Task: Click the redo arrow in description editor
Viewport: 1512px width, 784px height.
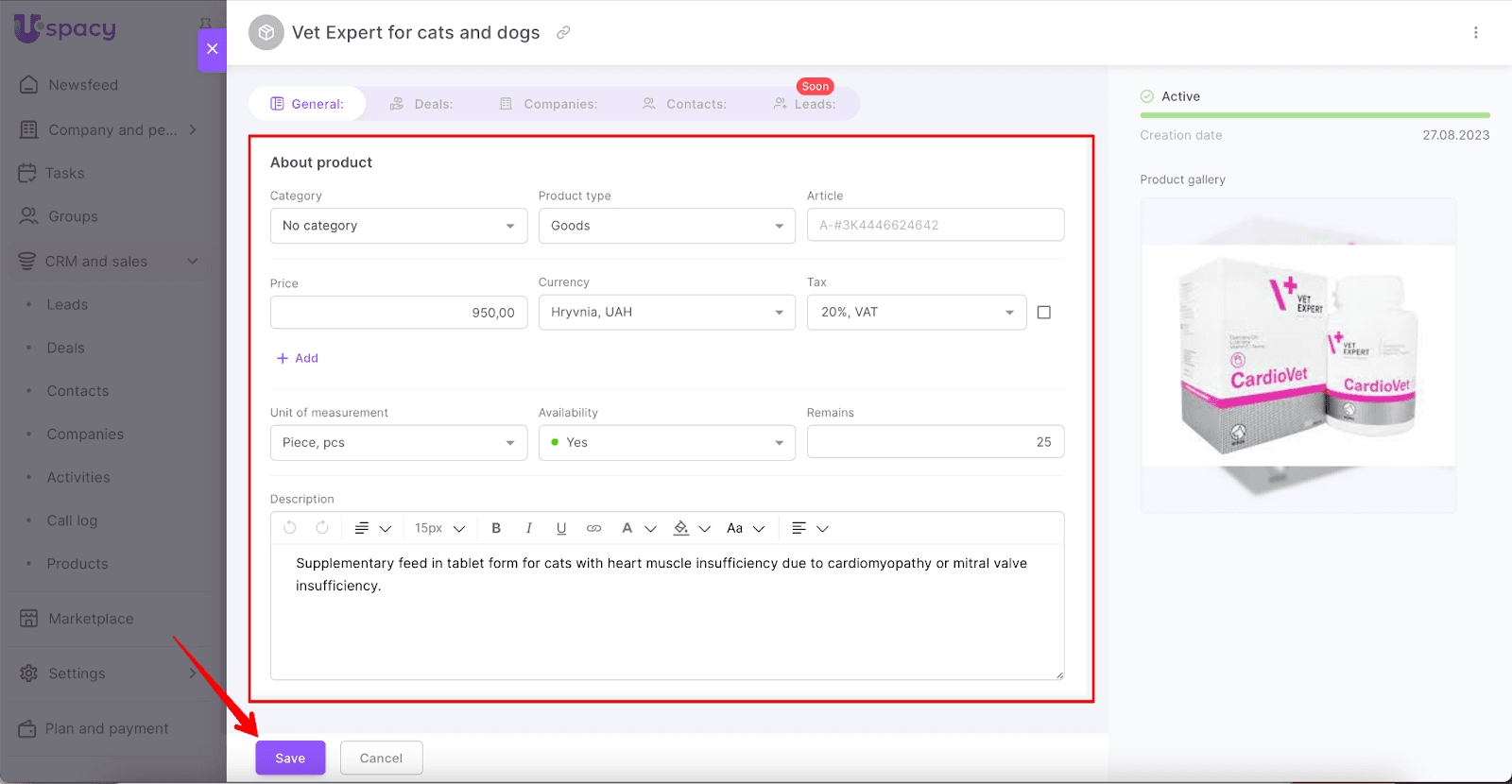Action: 322,528
